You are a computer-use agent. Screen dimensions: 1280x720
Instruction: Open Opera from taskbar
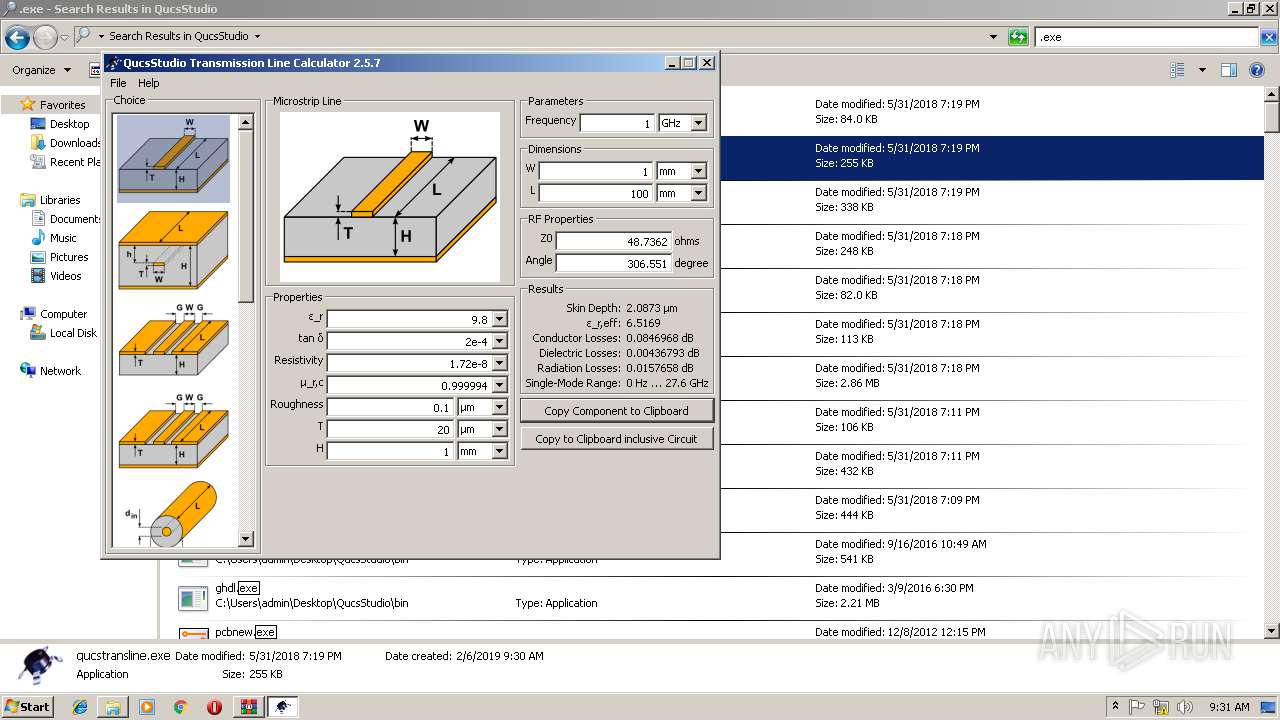214,707
